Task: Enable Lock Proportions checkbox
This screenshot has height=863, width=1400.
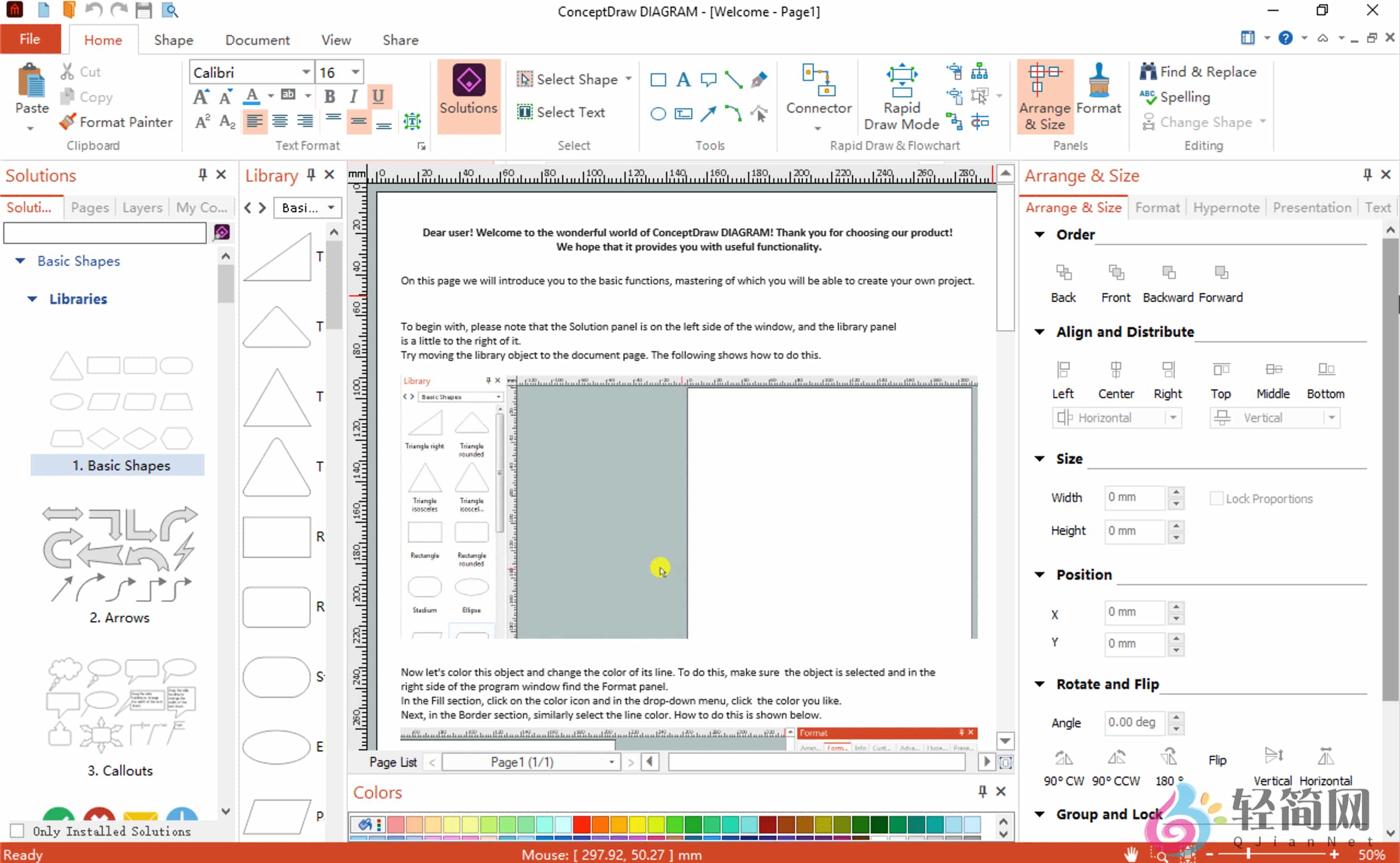Action: point(1217,498)
